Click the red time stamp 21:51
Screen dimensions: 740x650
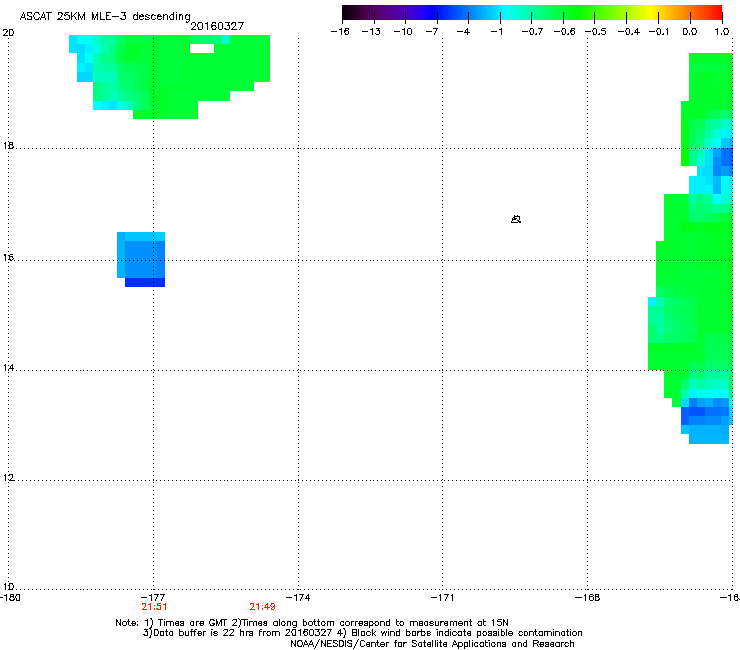[x=154, y=607]
